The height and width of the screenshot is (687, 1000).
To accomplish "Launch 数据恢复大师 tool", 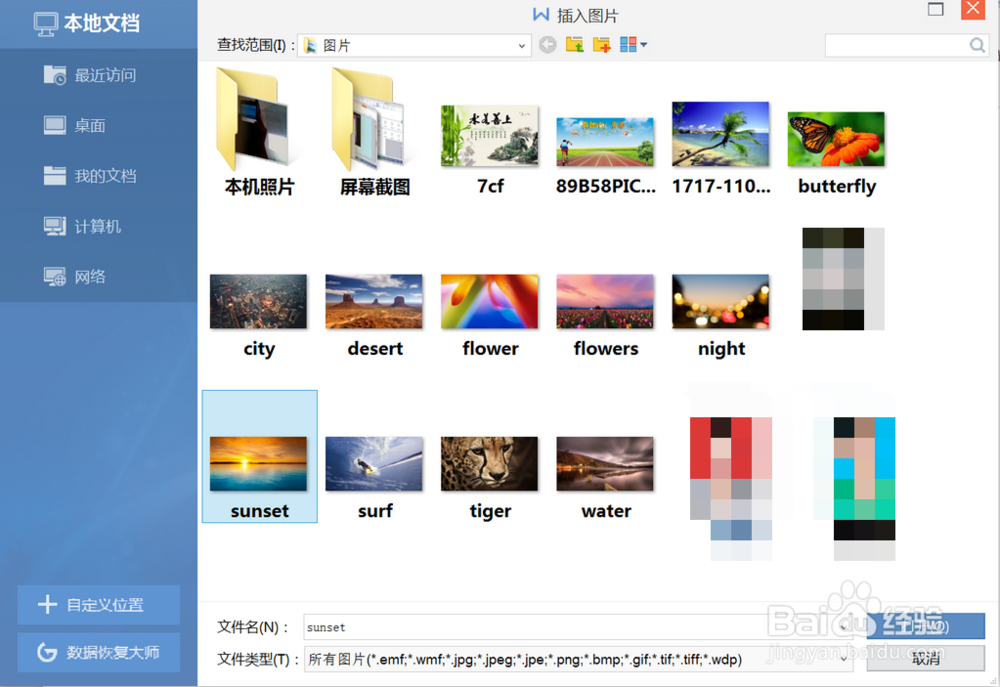I will point(99,653).
